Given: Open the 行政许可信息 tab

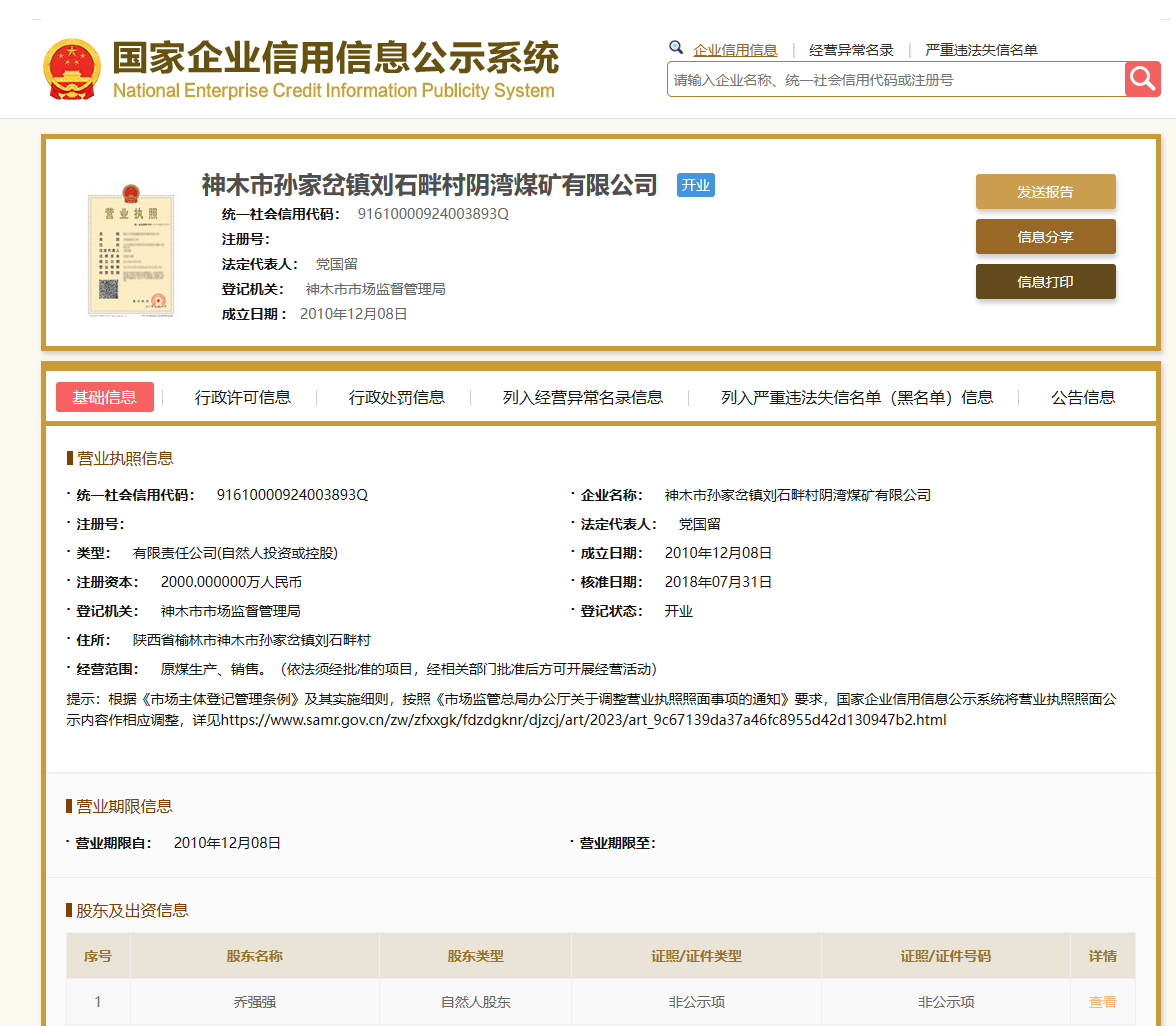Looking at the screenshot, I should point(243,397).
